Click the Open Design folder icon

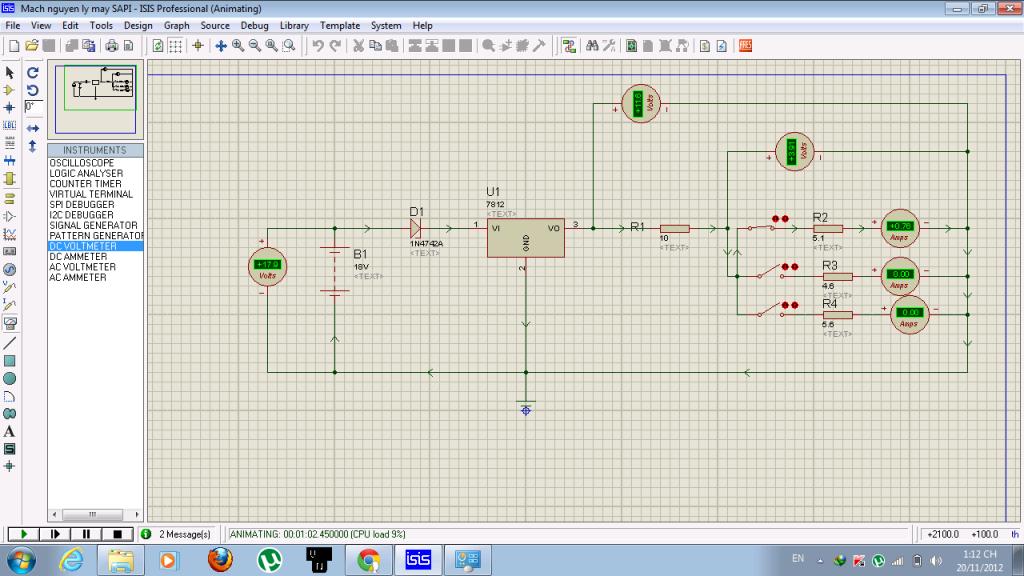point(32,46)
